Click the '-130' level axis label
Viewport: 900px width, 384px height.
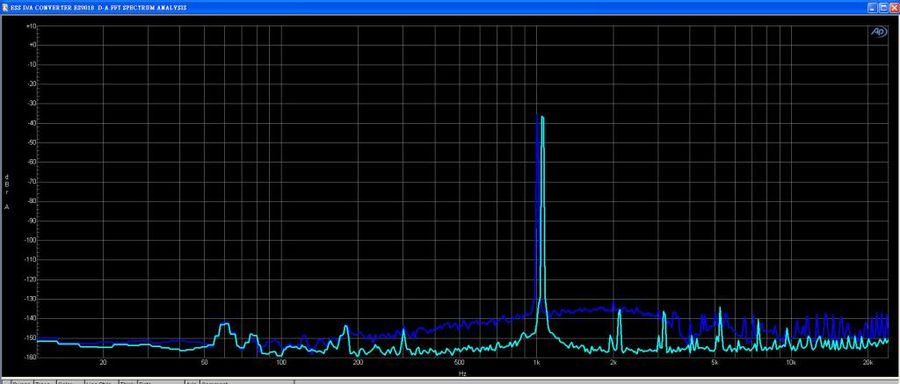click(31, 298)
